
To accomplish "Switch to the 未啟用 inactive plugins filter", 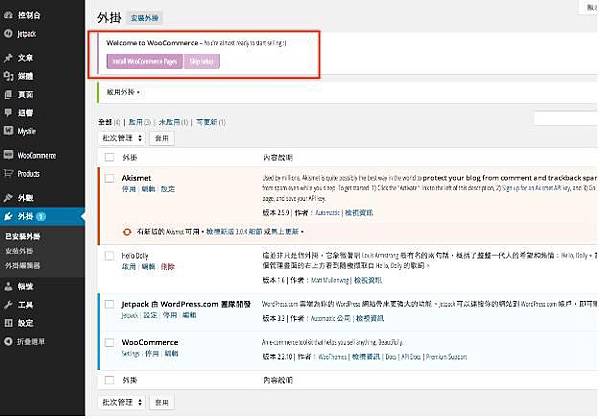I will pos(169,122).
